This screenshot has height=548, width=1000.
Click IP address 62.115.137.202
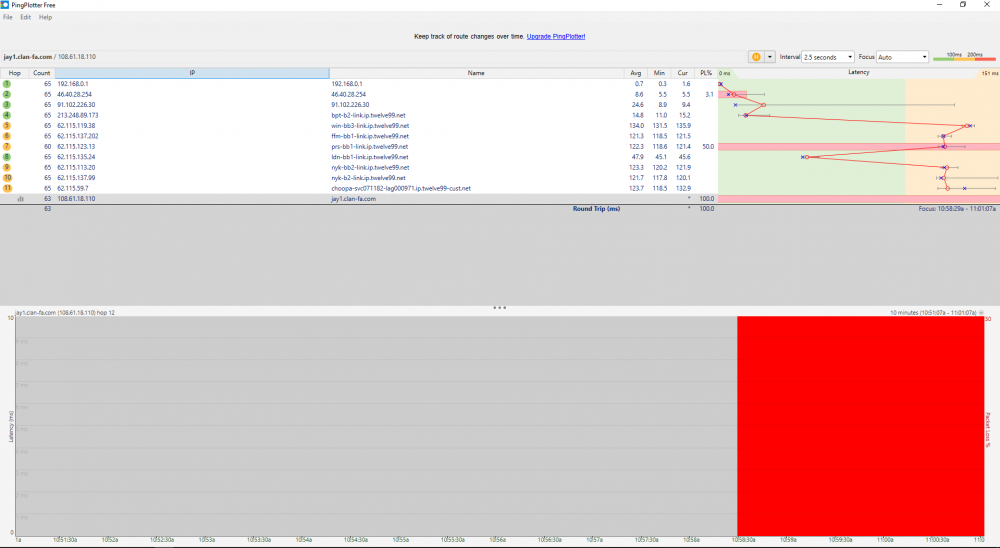pos(78,136)
